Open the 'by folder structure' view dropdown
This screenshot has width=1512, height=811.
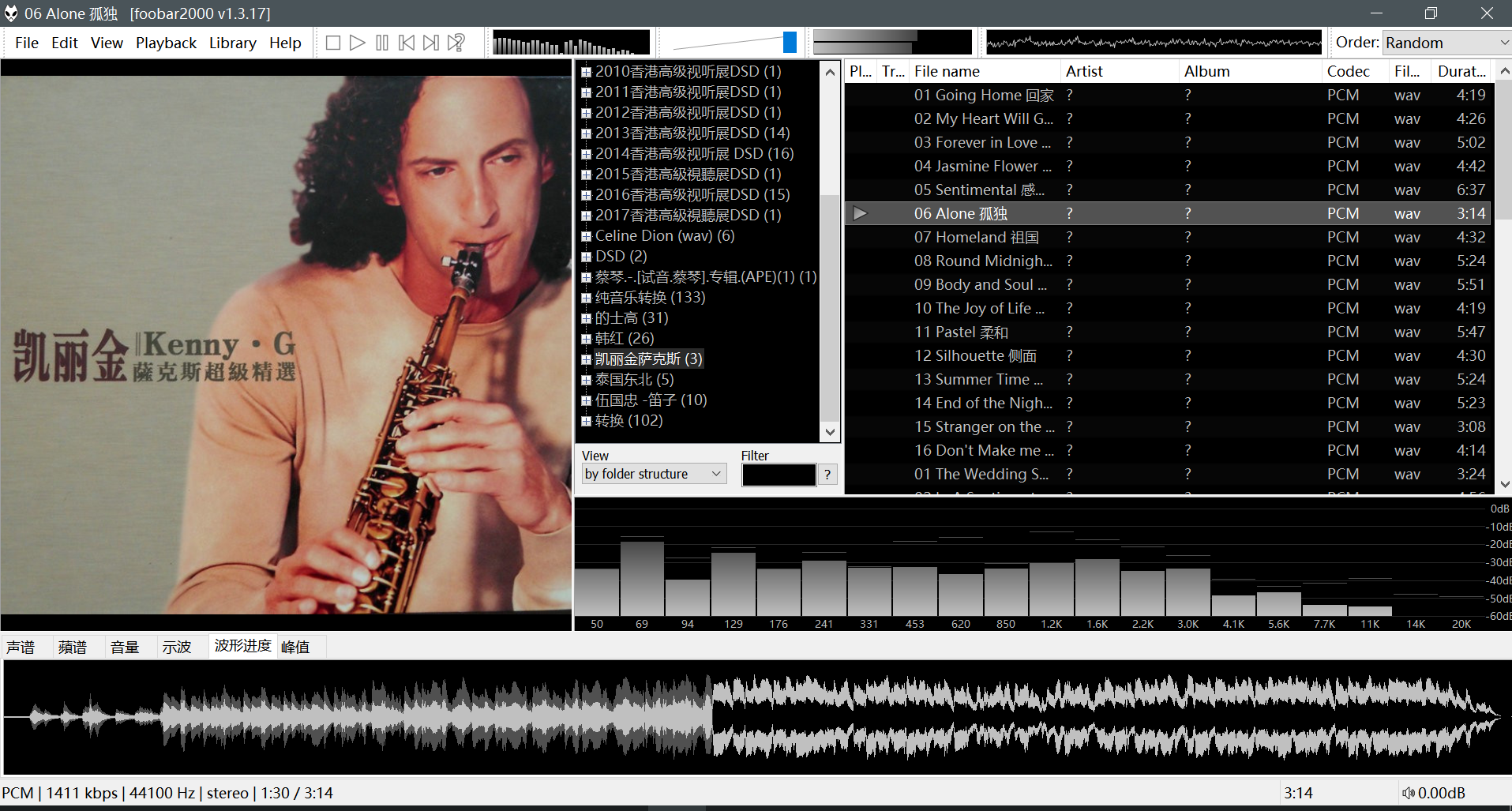(x=653, y=474)
